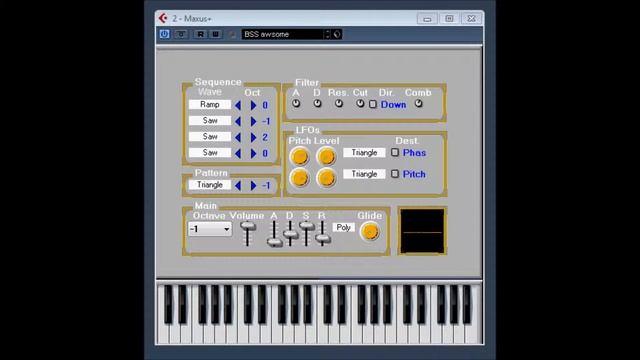
Task: Click the Filter D knob
Action: (317, 104)
